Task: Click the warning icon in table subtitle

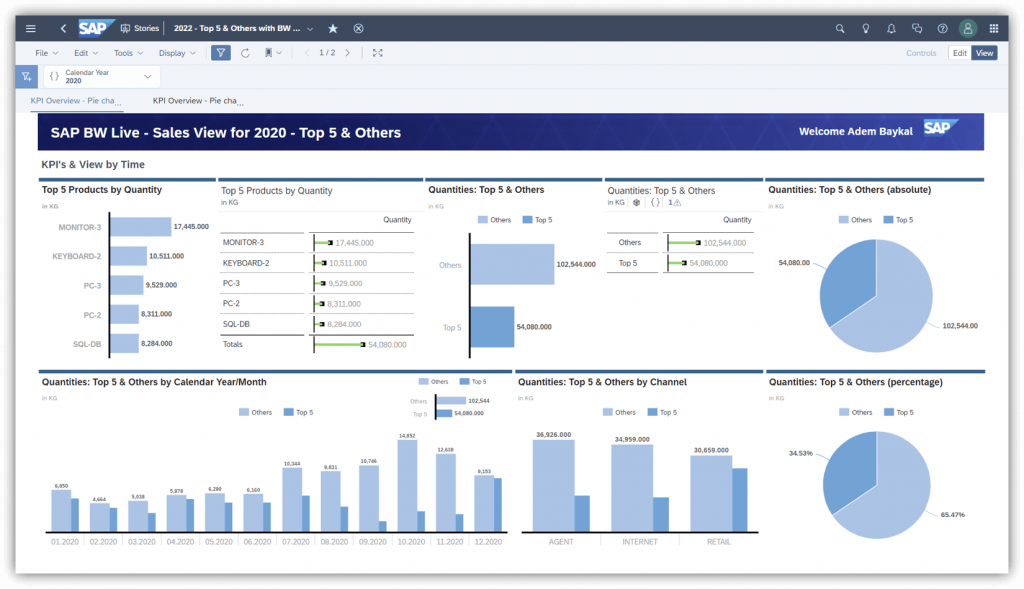Action: (x=677, y=203)
